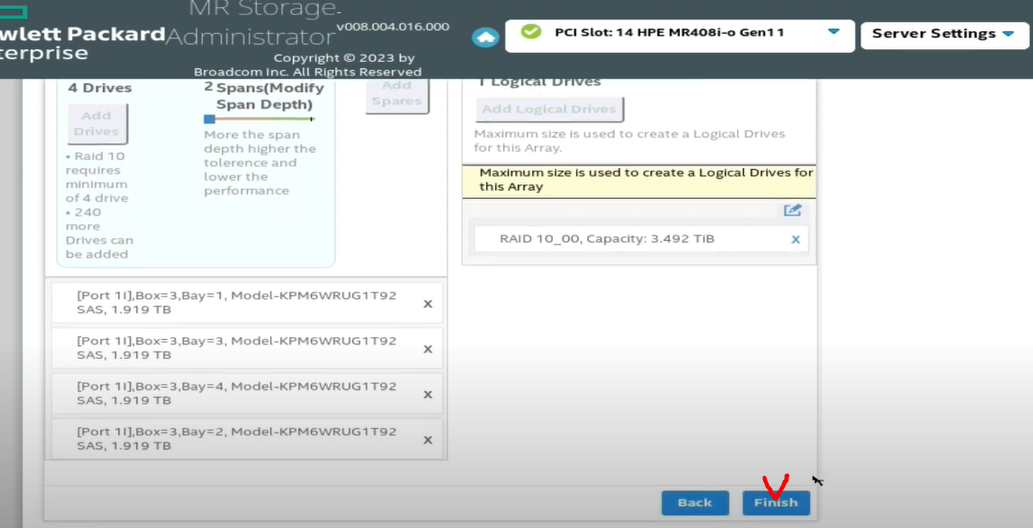This screenshot has width=1033, height=528.
Task: Click the version v008.004.016.000 text
Action: [393, 27]
